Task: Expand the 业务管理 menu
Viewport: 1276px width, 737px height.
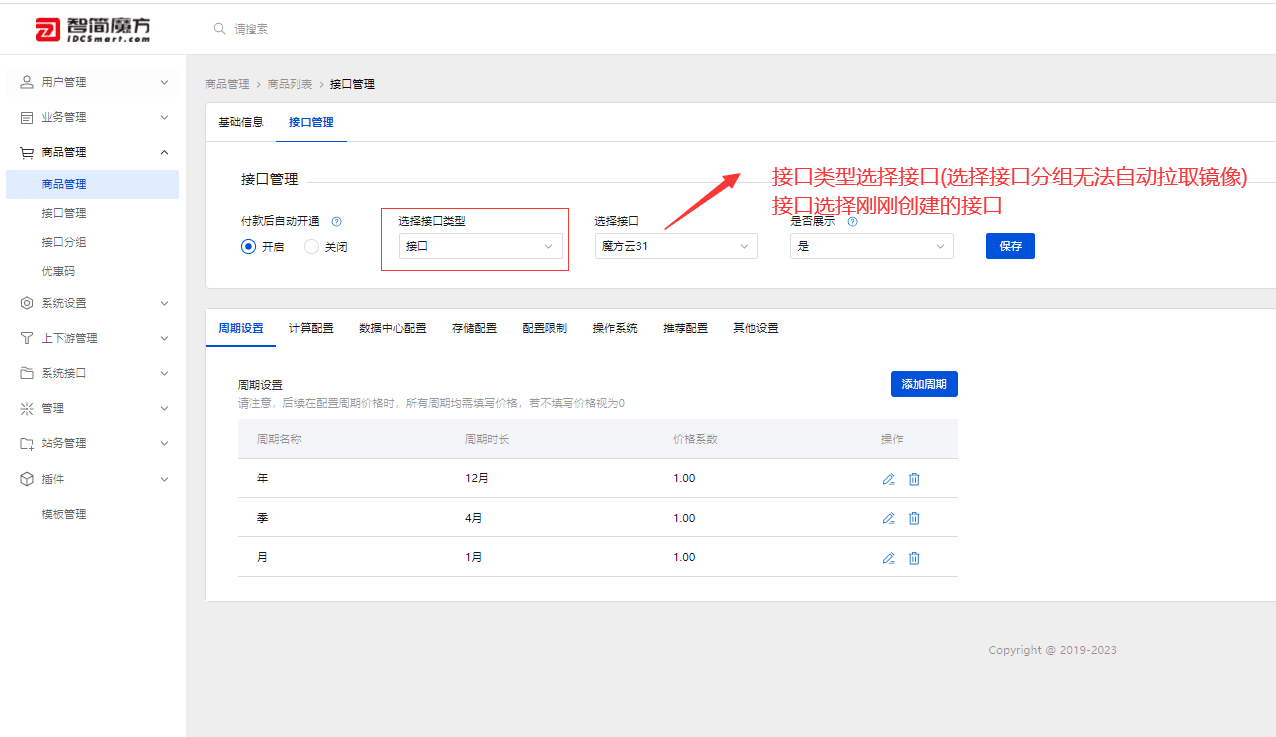Action: (x=164, y=117)
